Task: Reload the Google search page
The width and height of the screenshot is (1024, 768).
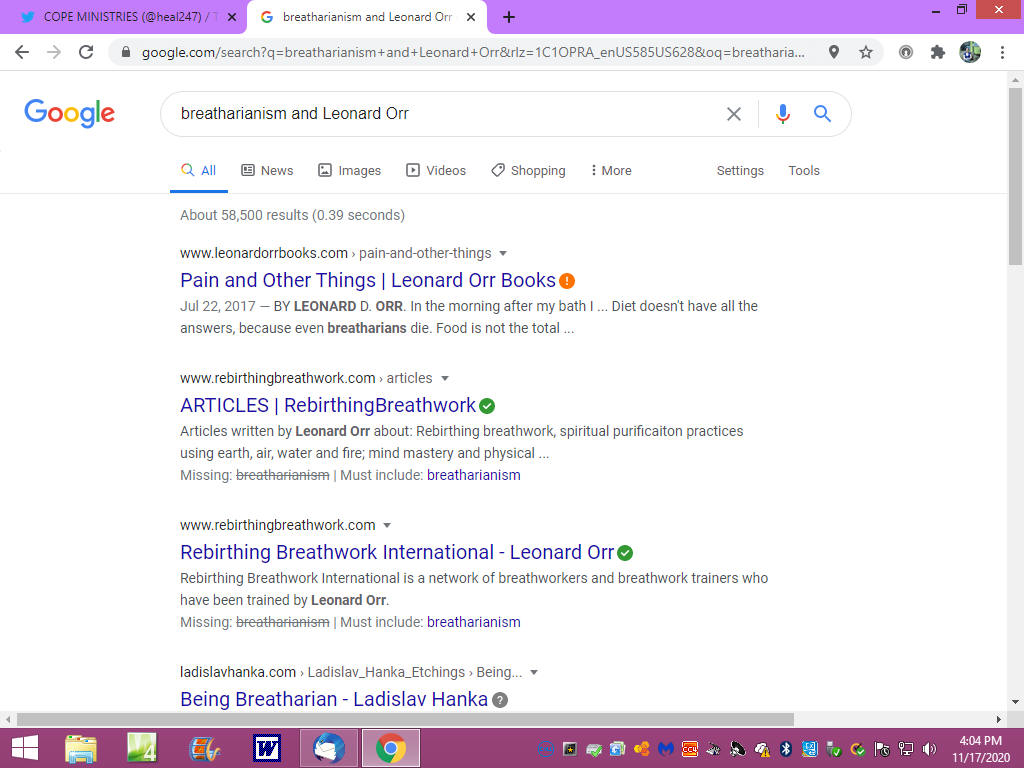Action: [x=86, y=52]
